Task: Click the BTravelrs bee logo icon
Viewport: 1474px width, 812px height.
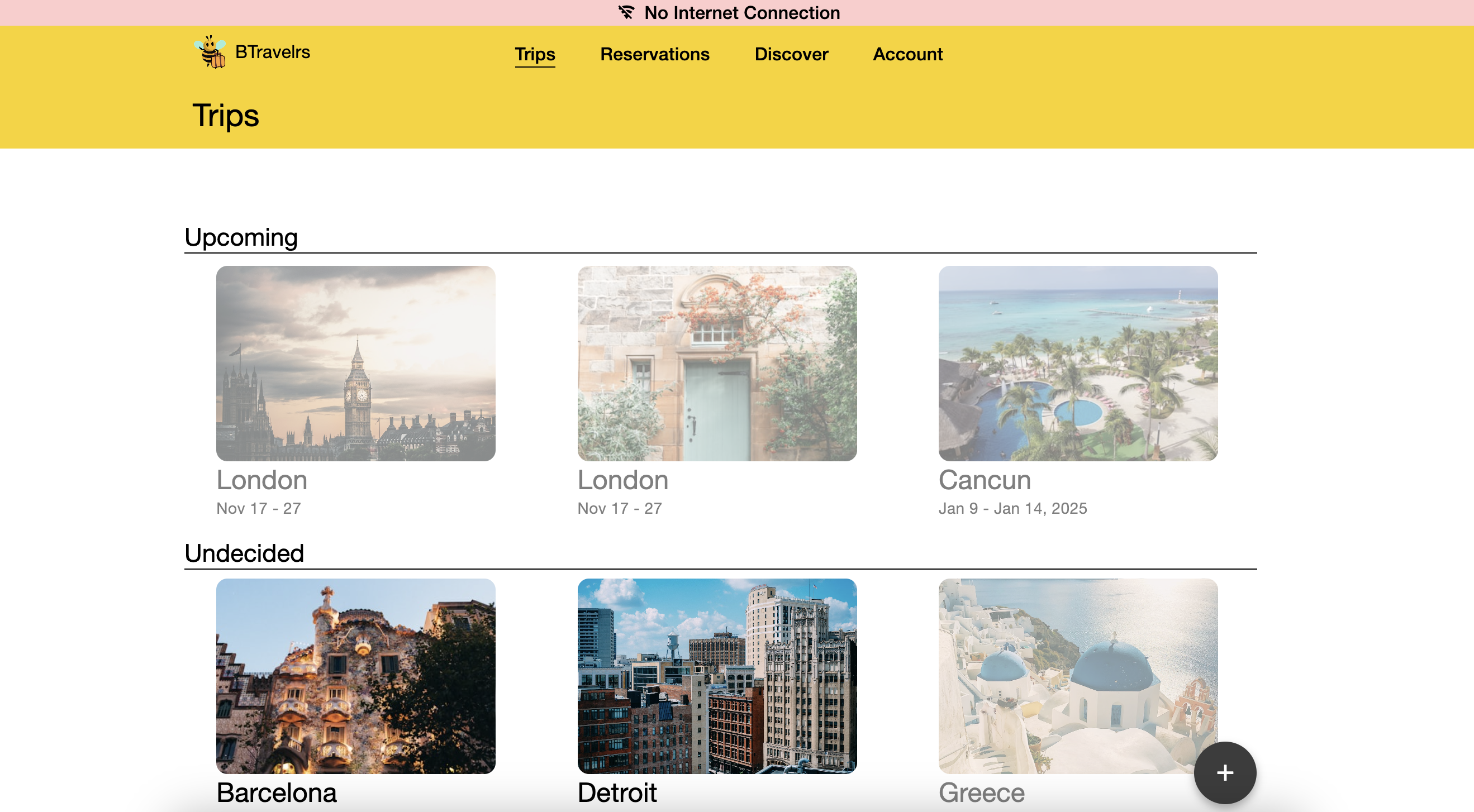Action: click(210, 52)
